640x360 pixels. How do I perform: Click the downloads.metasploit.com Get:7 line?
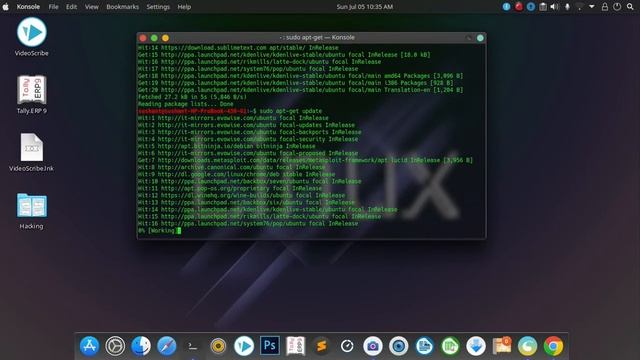pos(305,160)
